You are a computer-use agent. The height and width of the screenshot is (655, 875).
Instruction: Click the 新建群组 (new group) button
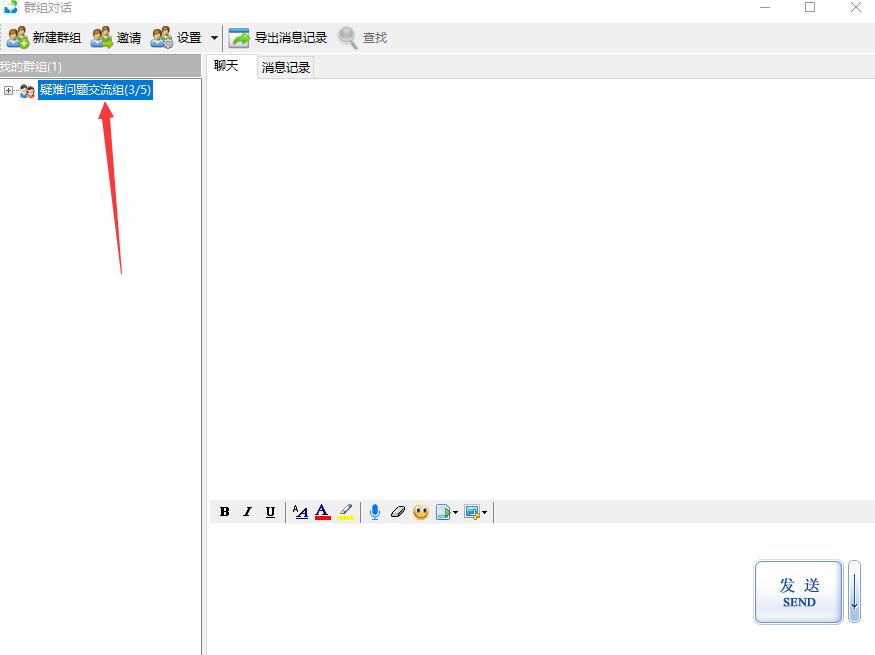pos(44,38)
